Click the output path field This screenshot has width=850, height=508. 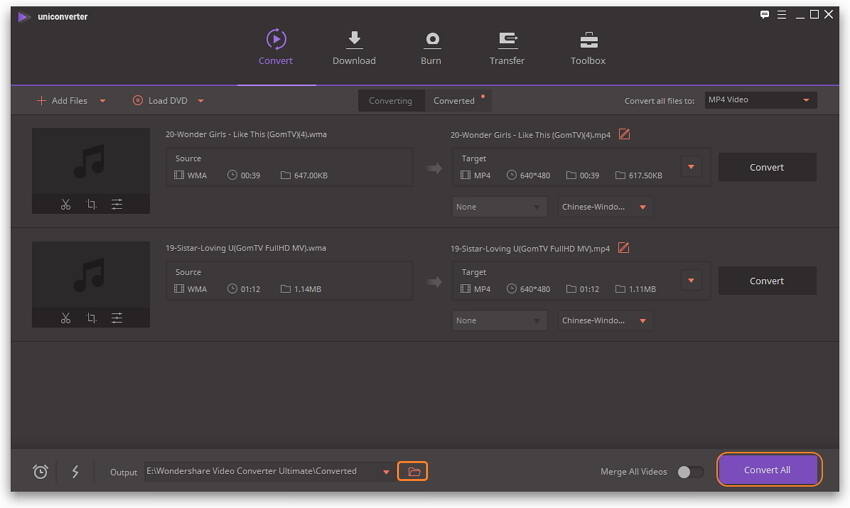[261, 472]
